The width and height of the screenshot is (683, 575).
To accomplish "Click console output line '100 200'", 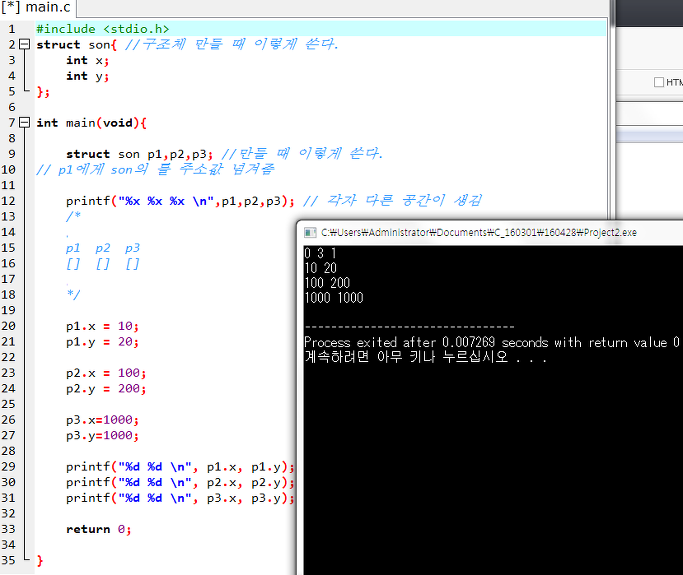I will click(x=327, y=283).
